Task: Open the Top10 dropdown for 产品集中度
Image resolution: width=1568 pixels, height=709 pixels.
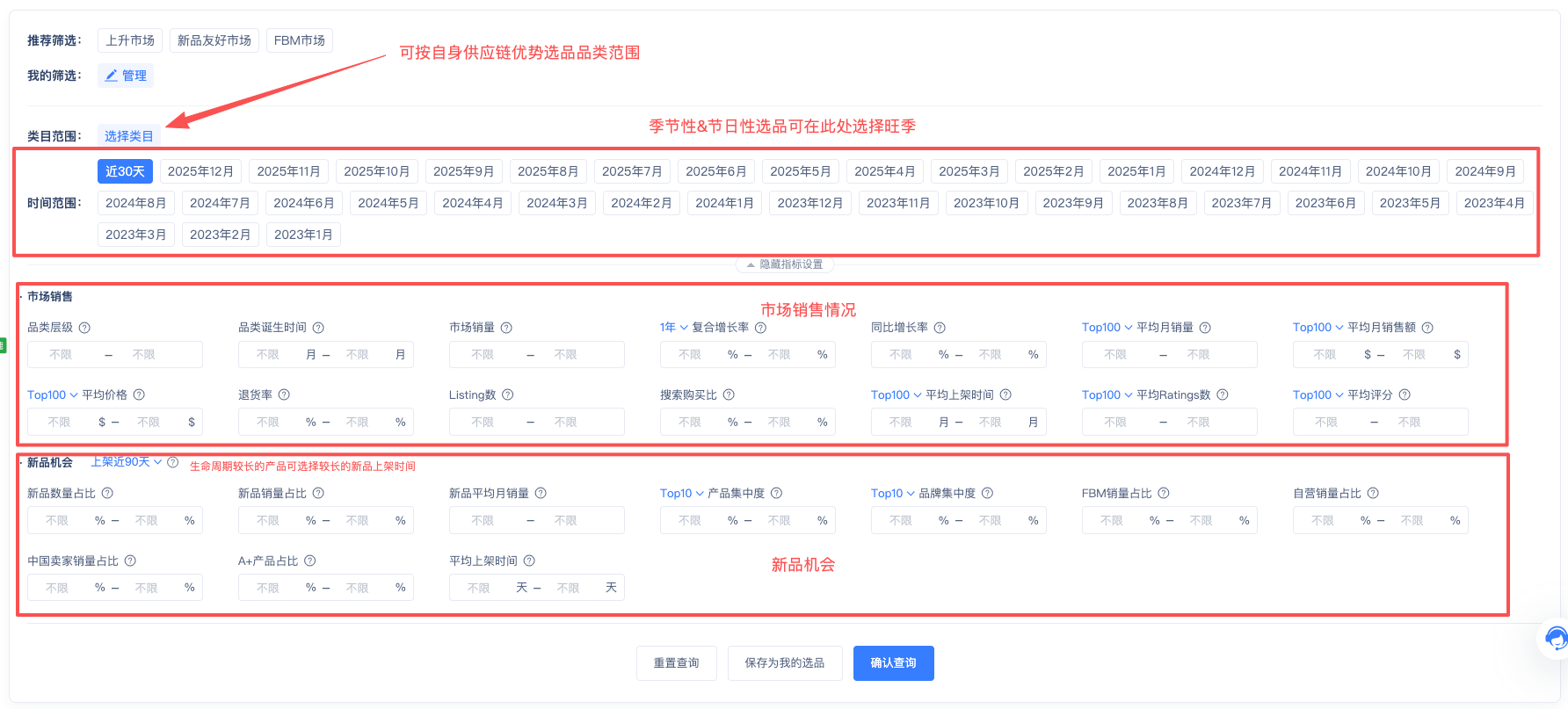Action: [682, 494]
